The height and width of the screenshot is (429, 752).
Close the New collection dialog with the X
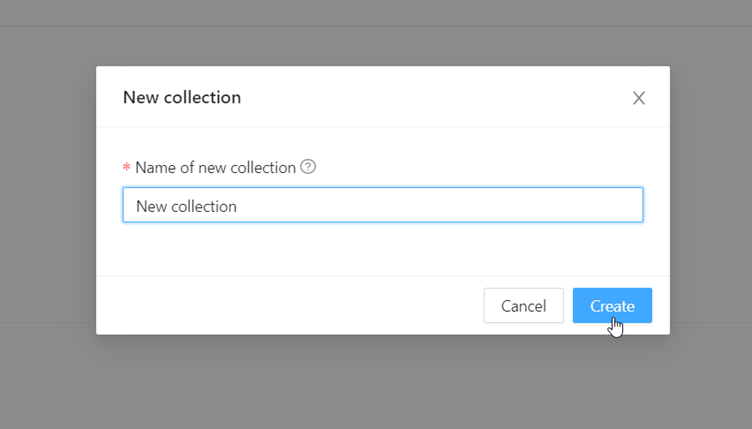click(x=639, y=98)
